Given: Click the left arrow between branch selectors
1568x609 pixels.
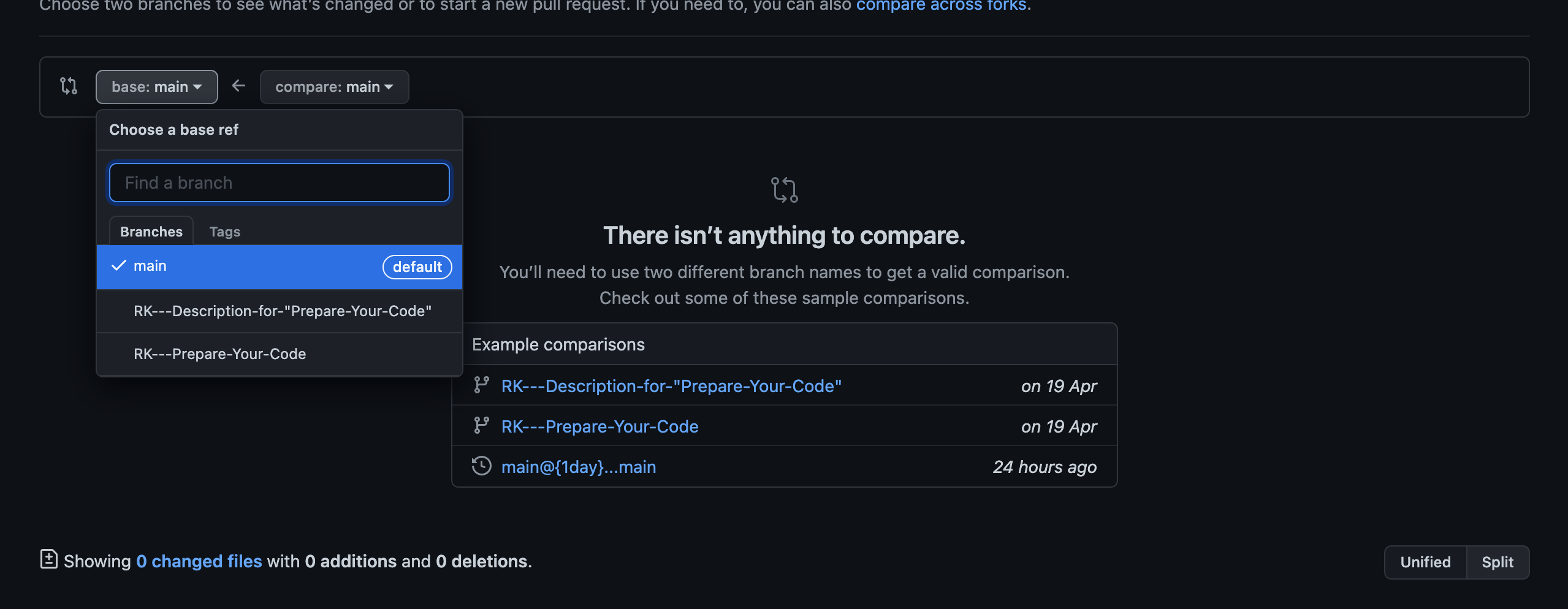Looking at the screenshot, I should [x=238, y=86].
